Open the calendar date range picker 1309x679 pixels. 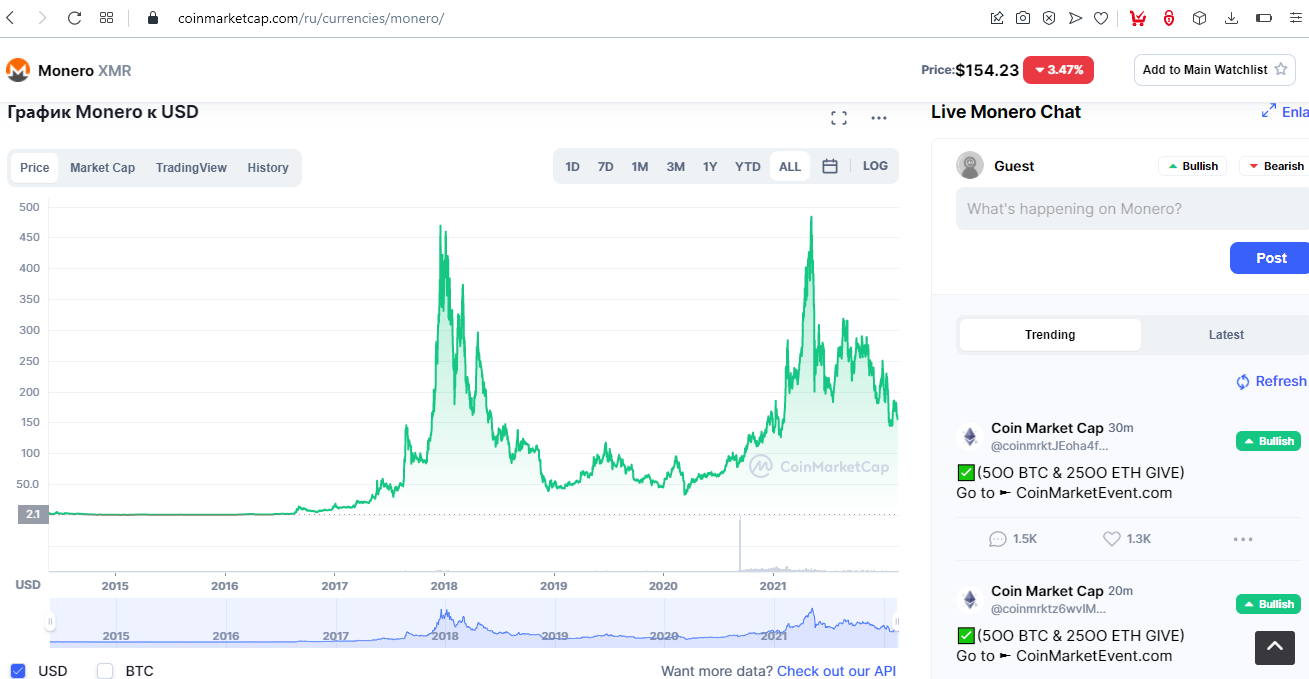click(830, 166)
